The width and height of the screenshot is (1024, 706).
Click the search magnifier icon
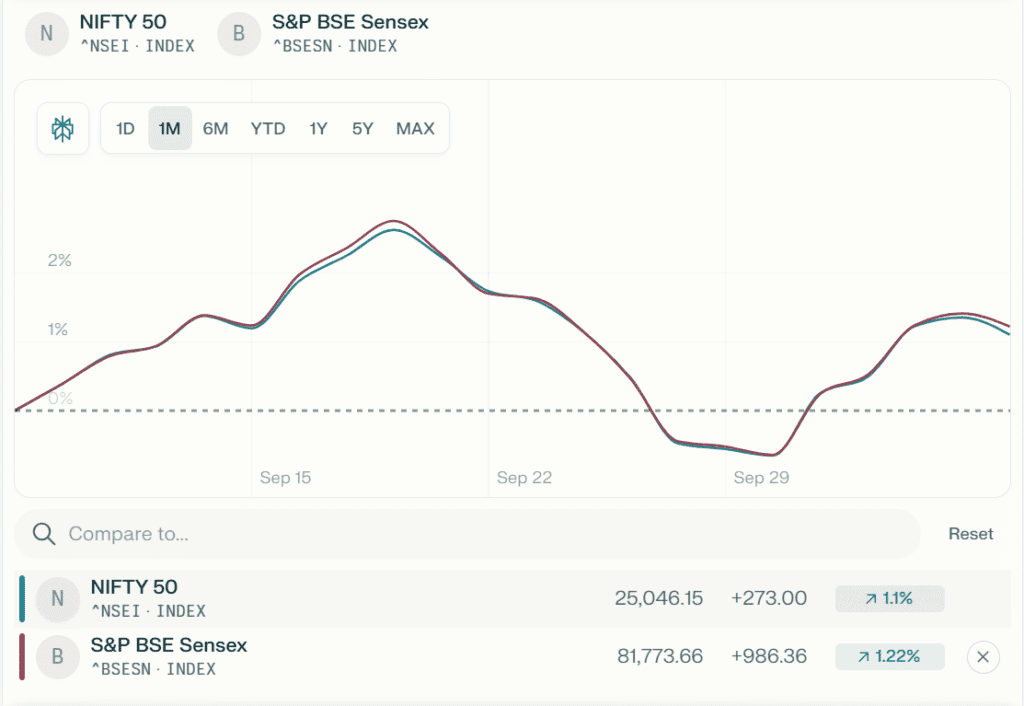click(43, 534)
